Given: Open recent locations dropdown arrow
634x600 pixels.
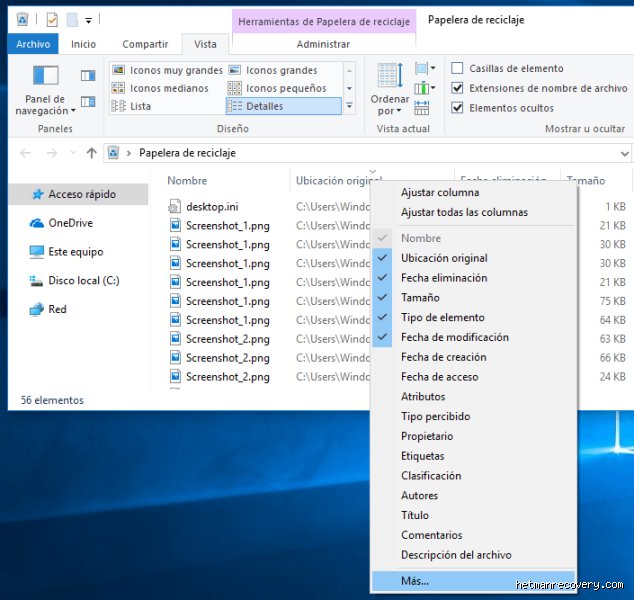Looking at the screenshot, I should 73,153.
